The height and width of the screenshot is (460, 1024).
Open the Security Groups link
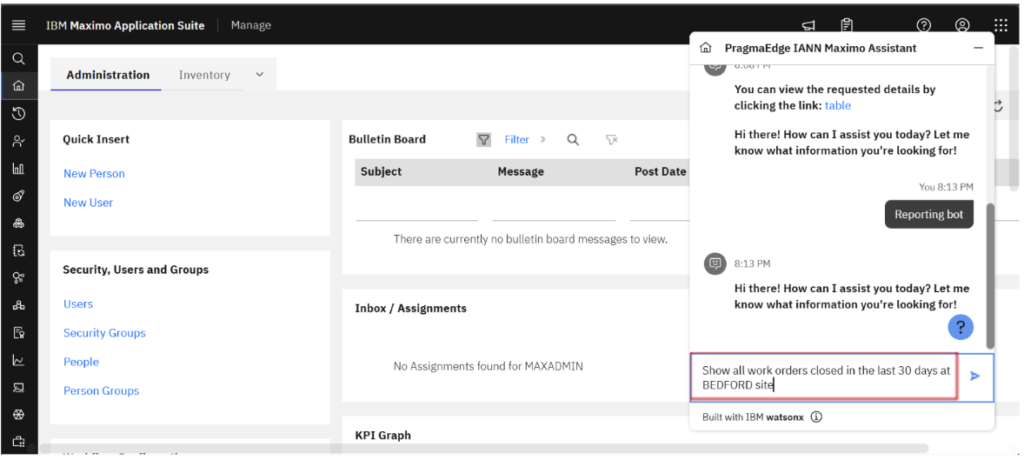point(104,333)
